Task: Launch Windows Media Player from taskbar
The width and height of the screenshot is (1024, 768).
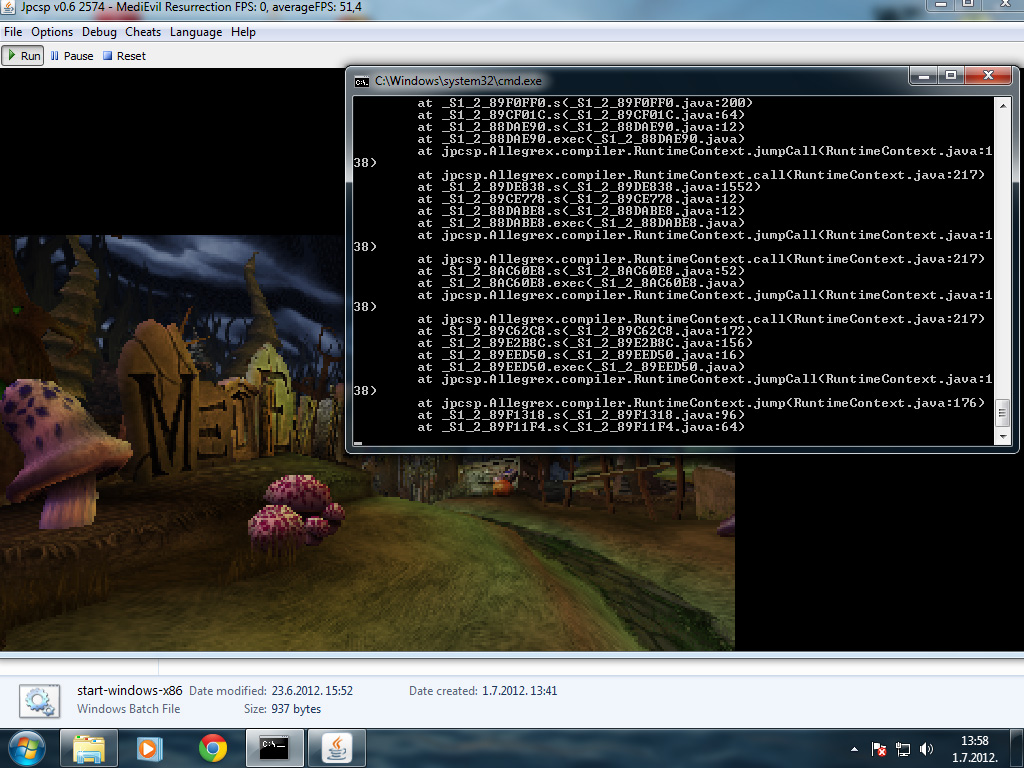Action: (149, 747)
